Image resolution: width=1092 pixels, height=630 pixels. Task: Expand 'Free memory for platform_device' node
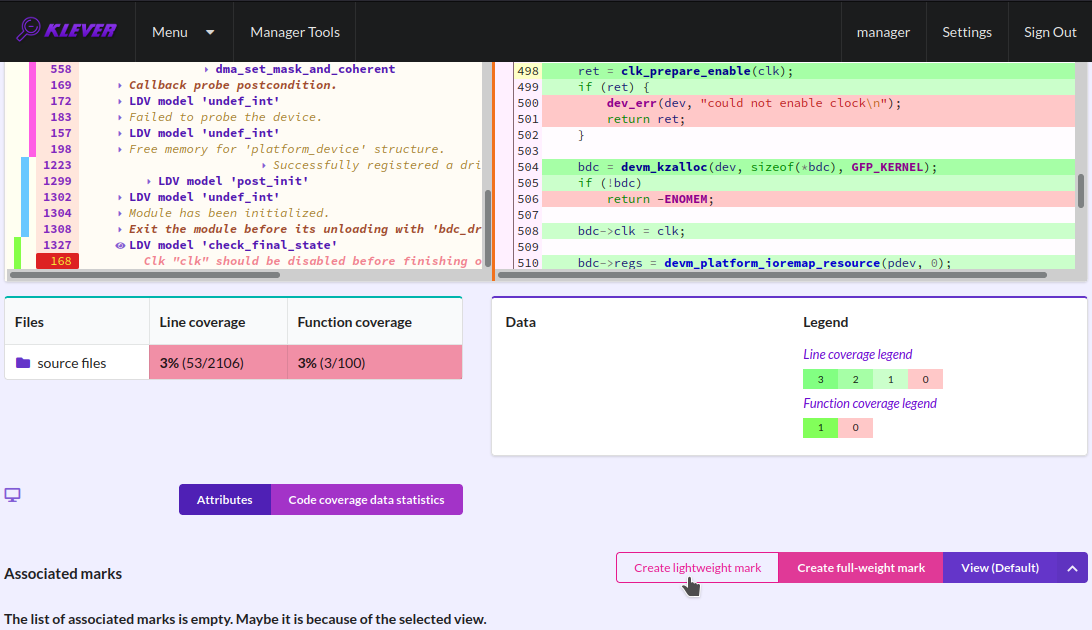coord(120,149)
